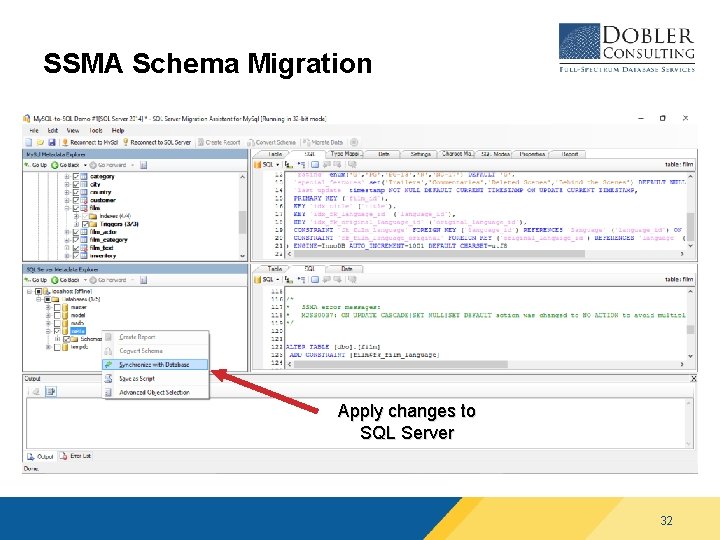
Task: Switch to the Error List tab
Action: coord(76,456)
